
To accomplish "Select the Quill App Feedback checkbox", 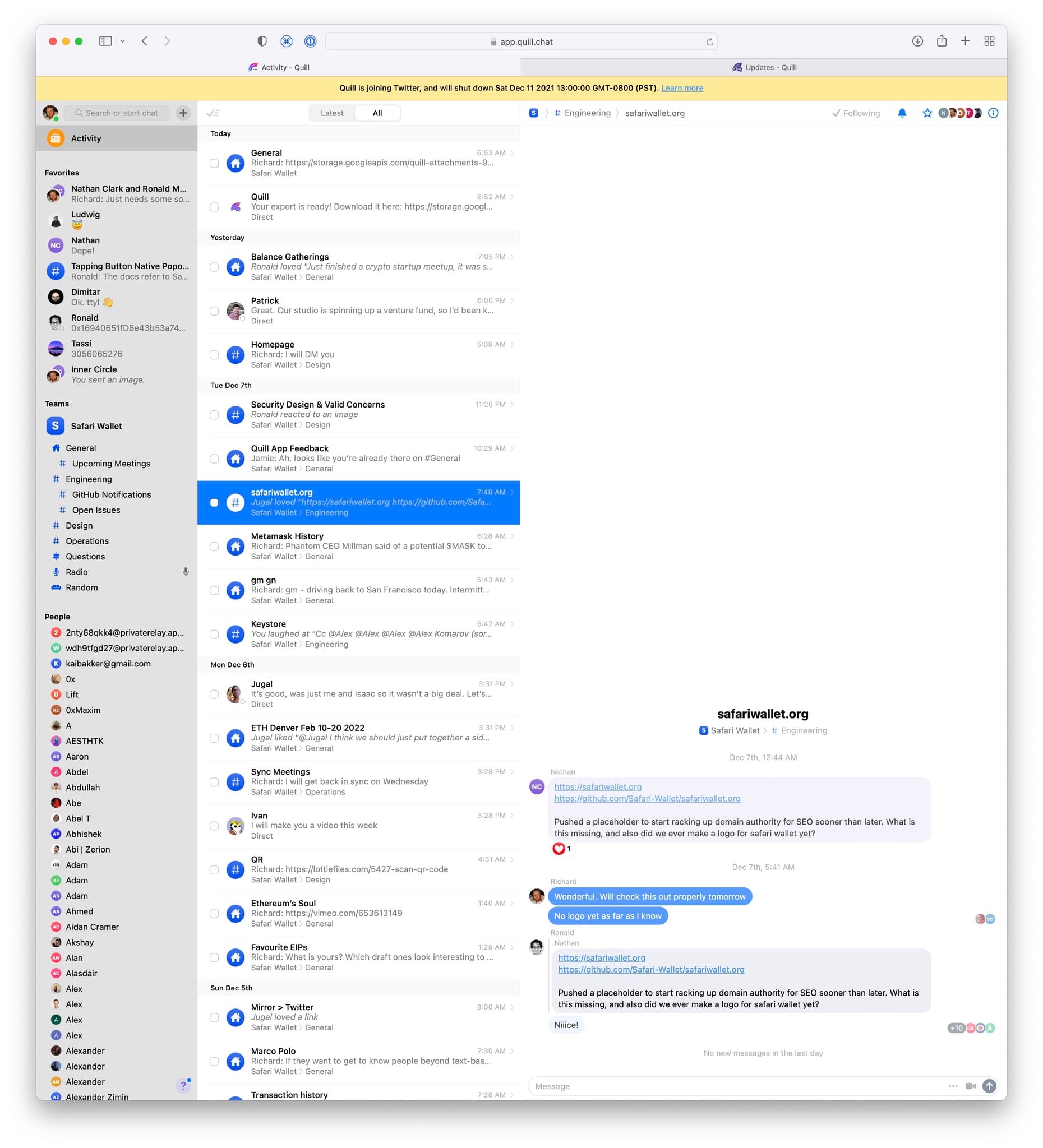I will (214, 459).
